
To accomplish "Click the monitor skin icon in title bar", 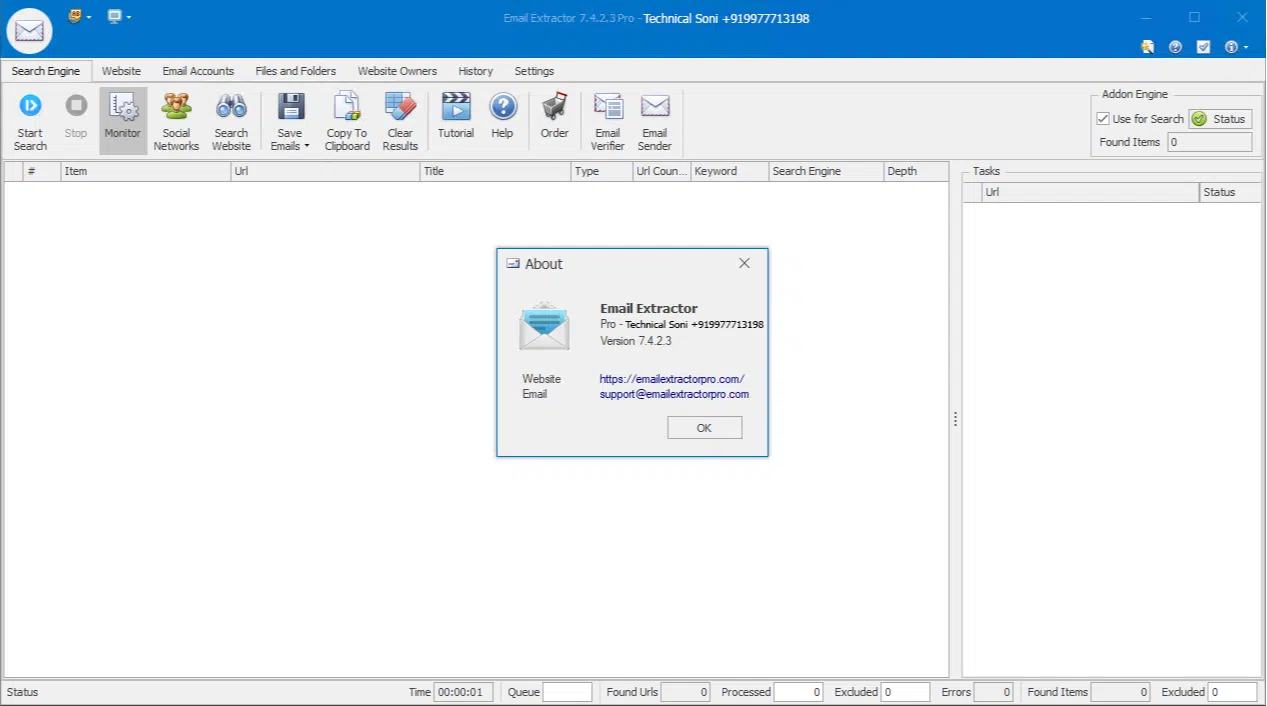I will pyautogui.click(x=115, y=16).
